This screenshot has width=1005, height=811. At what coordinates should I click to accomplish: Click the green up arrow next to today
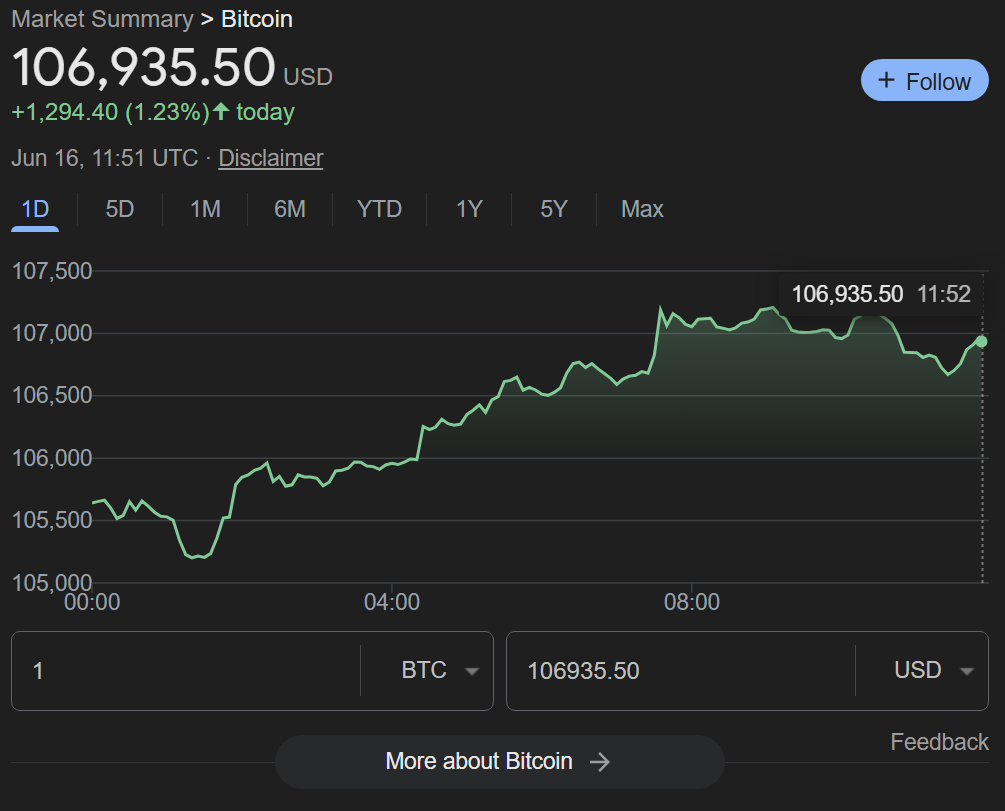click(x=221, y=112)
